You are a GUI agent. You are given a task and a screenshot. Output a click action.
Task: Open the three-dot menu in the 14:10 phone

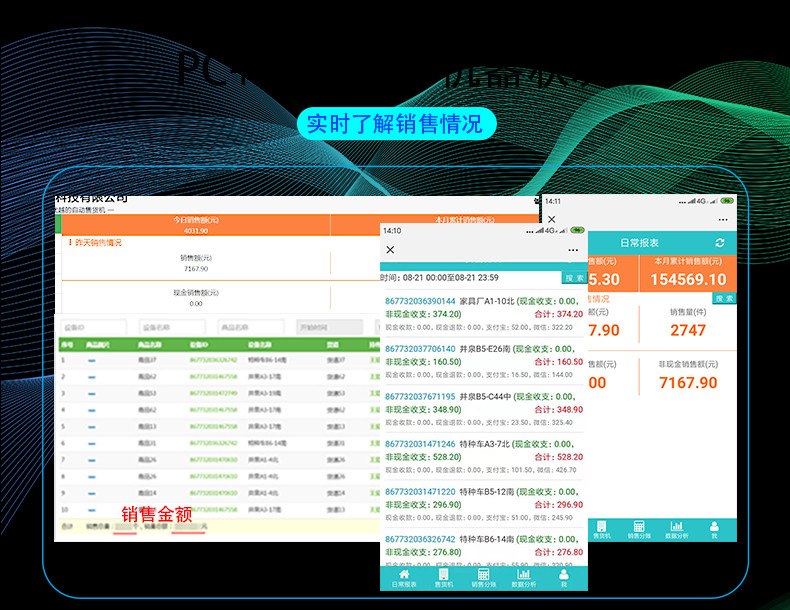(x=572, y=250)
